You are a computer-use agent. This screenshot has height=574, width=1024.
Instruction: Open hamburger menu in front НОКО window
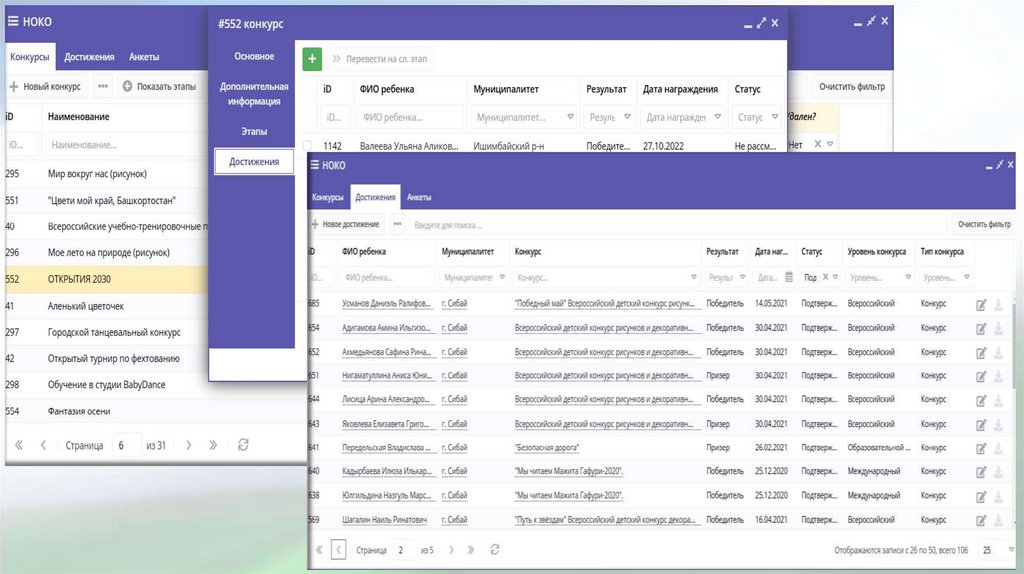pyautogui.click(x=315, y=165)
